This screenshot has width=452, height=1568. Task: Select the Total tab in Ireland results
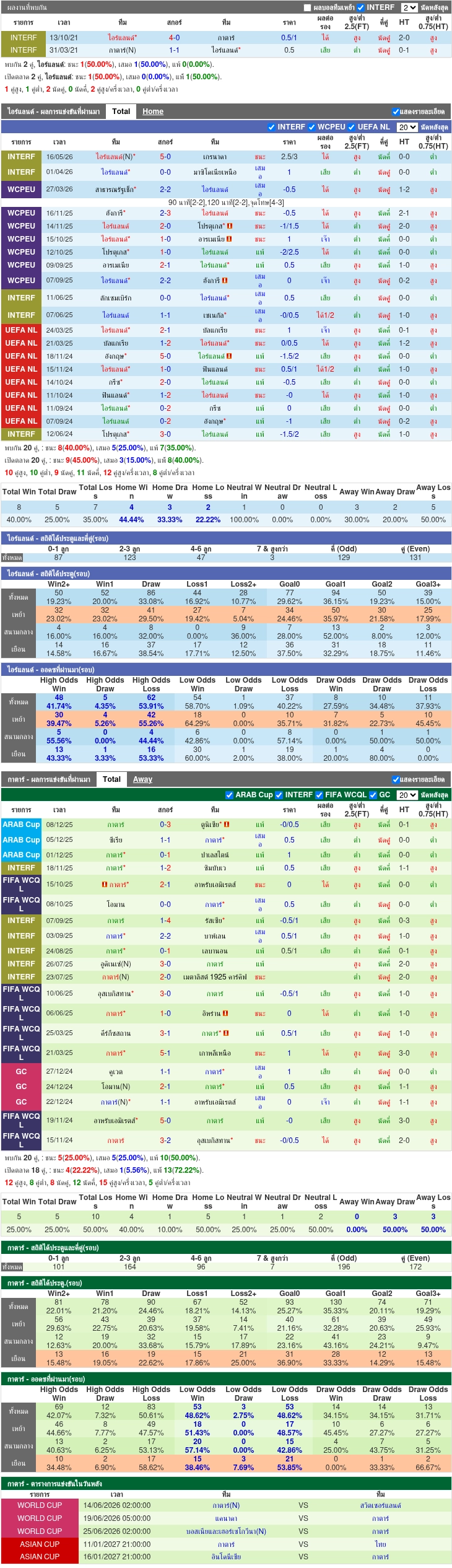[121, 112]
